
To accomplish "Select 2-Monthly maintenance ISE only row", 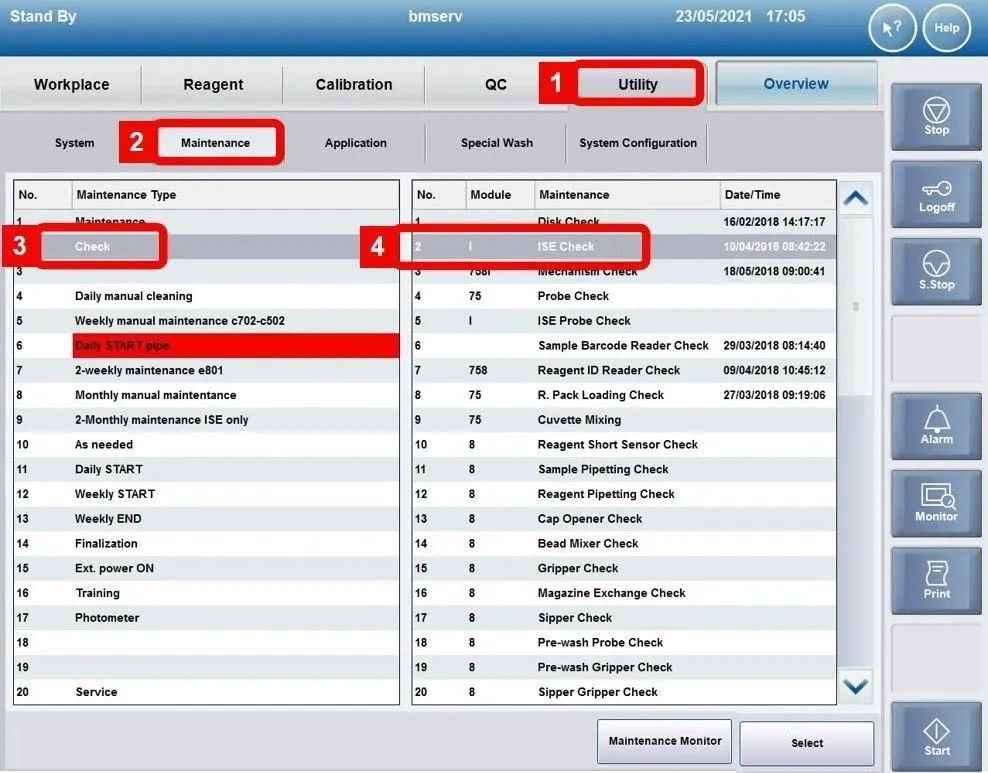I will point(207,420).
